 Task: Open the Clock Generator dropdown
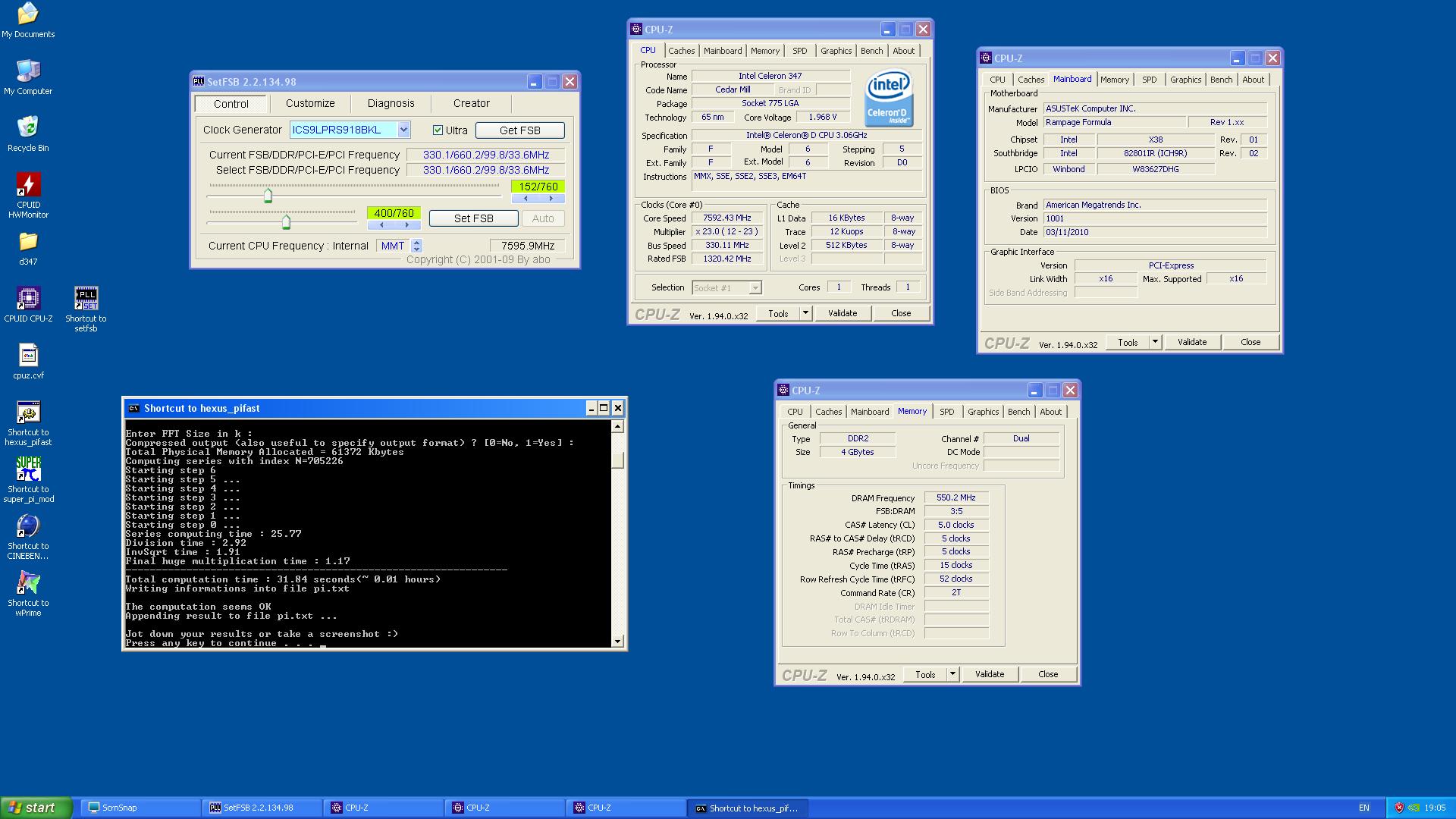click(403, 130)
